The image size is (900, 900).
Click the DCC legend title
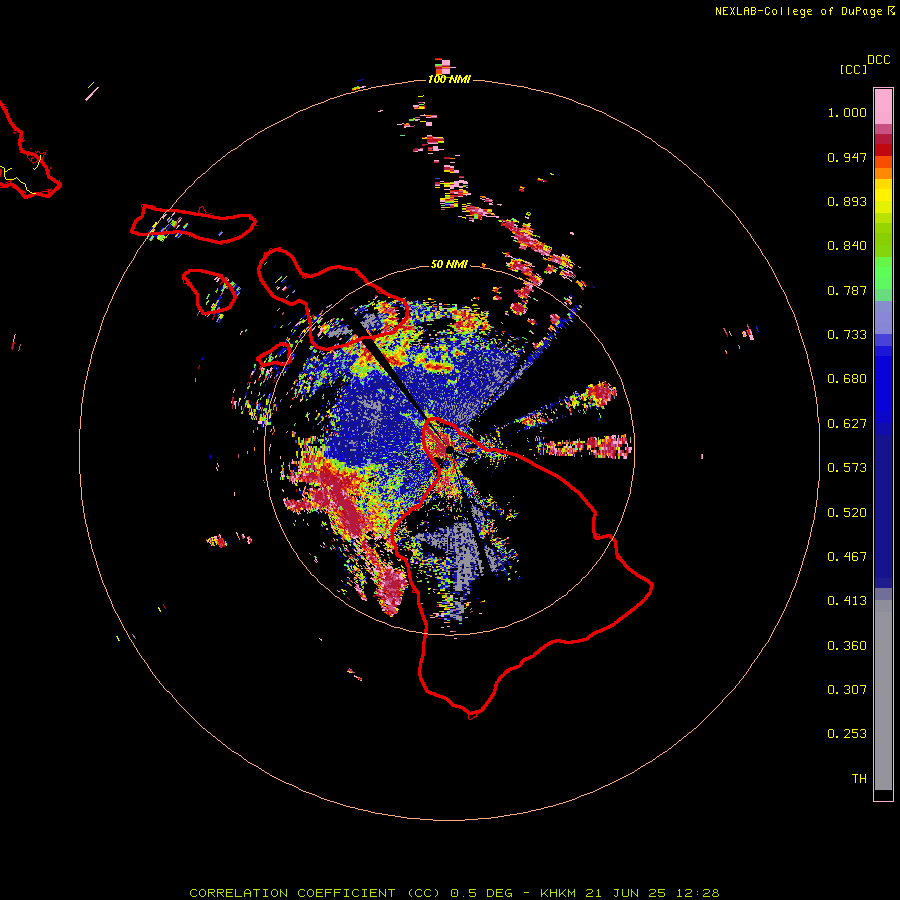878,60
